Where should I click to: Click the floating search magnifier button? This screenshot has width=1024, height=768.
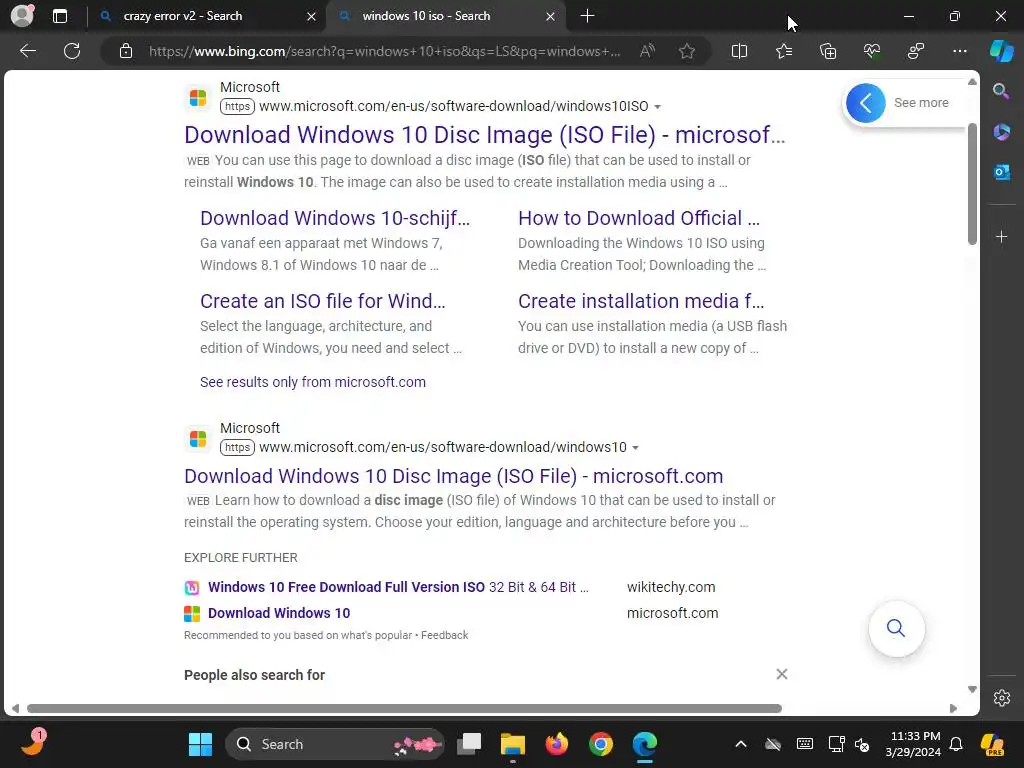click(x=896, y=628)
